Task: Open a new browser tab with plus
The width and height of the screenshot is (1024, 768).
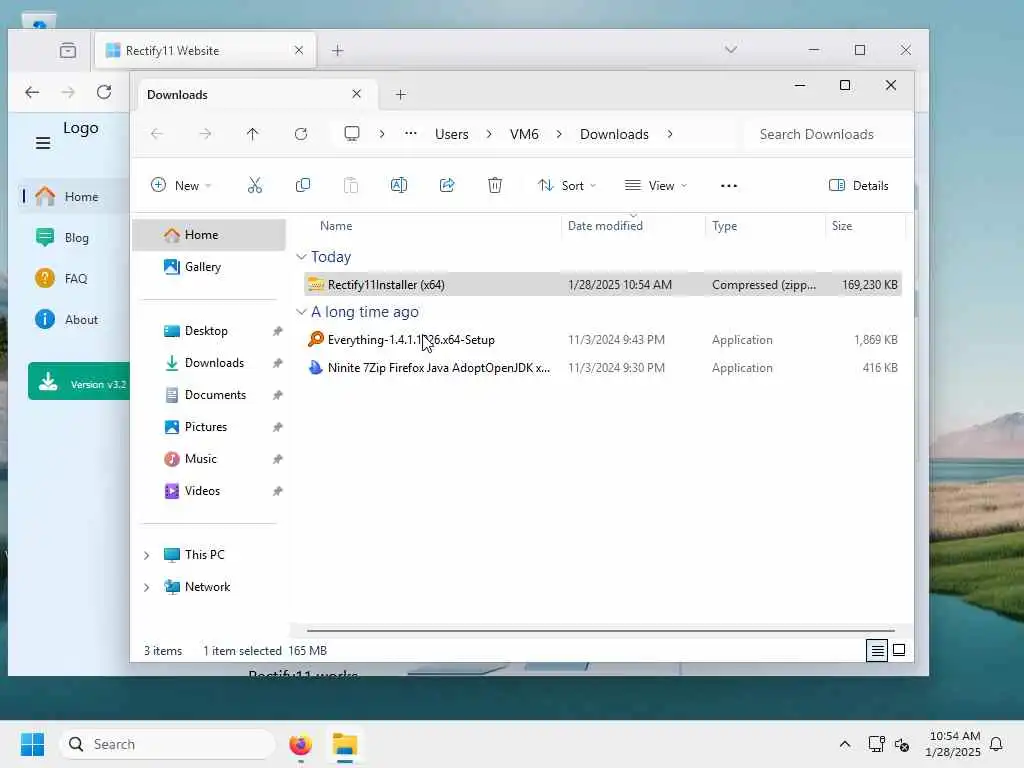Action: tap(338, 50)
